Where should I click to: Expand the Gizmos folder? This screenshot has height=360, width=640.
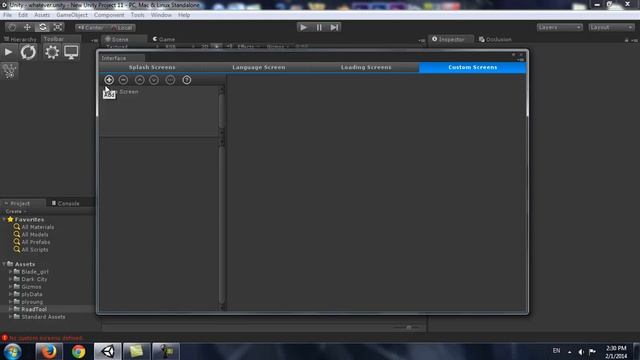11,287
